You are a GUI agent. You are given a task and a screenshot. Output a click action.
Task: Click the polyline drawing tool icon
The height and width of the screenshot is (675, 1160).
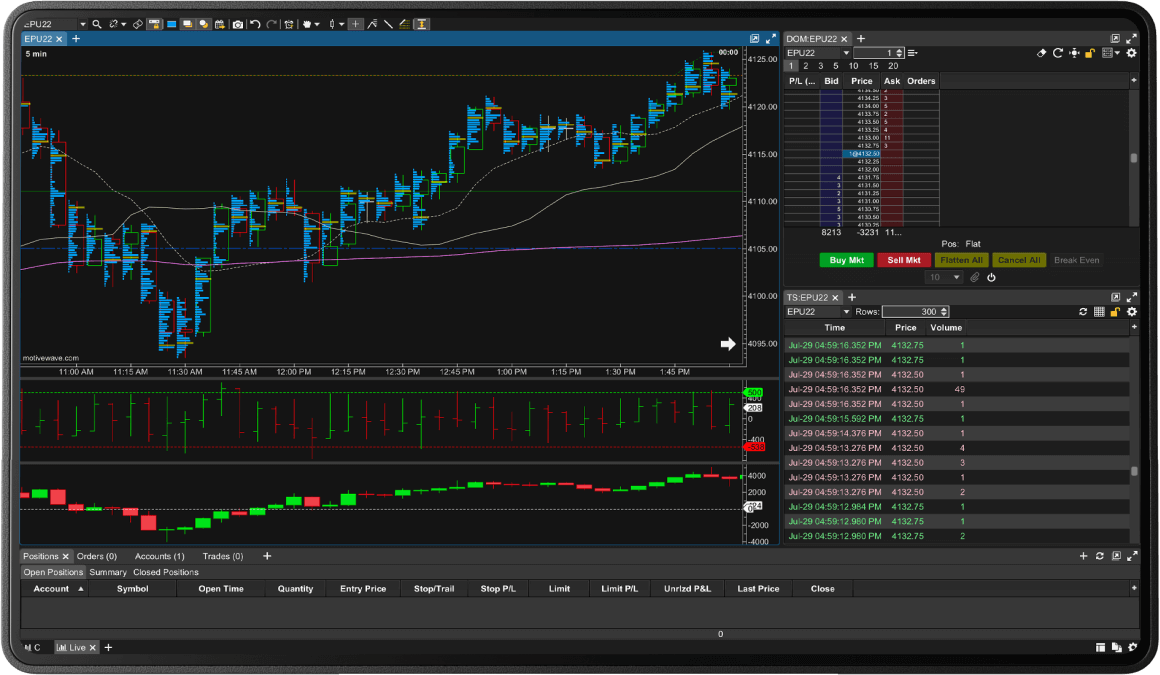pyautogui.click(x=372, y=24)
